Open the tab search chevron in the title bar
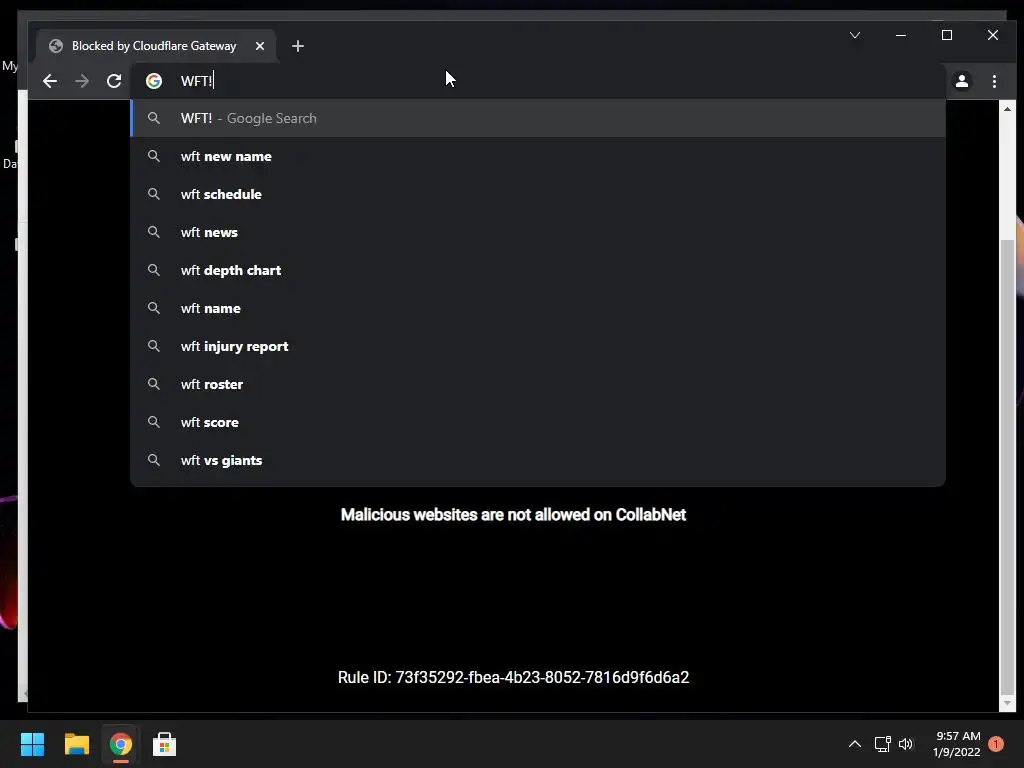1024x768 pixels. pos(855,35)
